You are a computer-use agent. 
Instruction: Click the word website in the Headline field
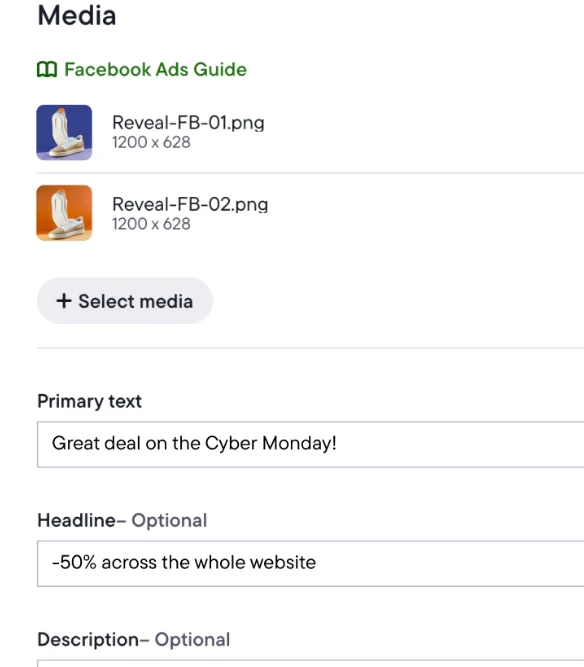click(x=283, y=562)
